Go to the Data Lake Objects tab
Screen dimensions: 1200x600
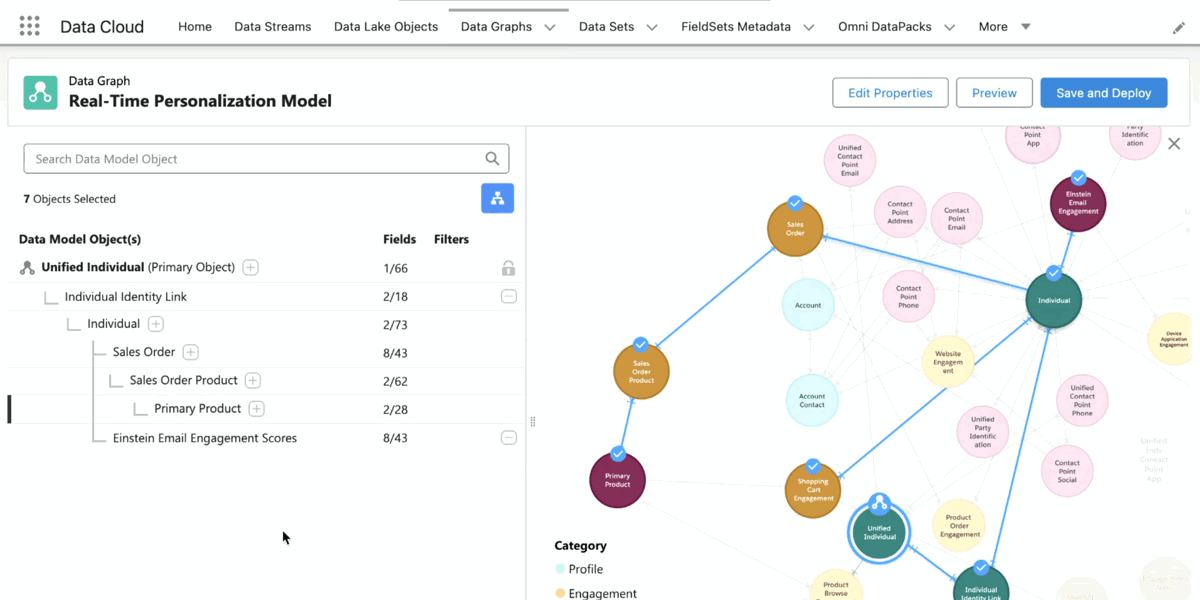386,27
